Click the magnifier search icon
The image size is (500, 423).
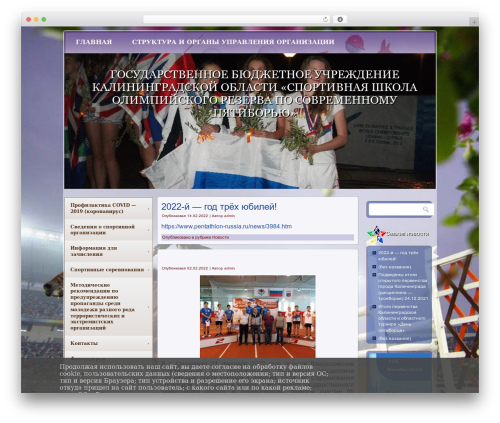pos(426,209)
